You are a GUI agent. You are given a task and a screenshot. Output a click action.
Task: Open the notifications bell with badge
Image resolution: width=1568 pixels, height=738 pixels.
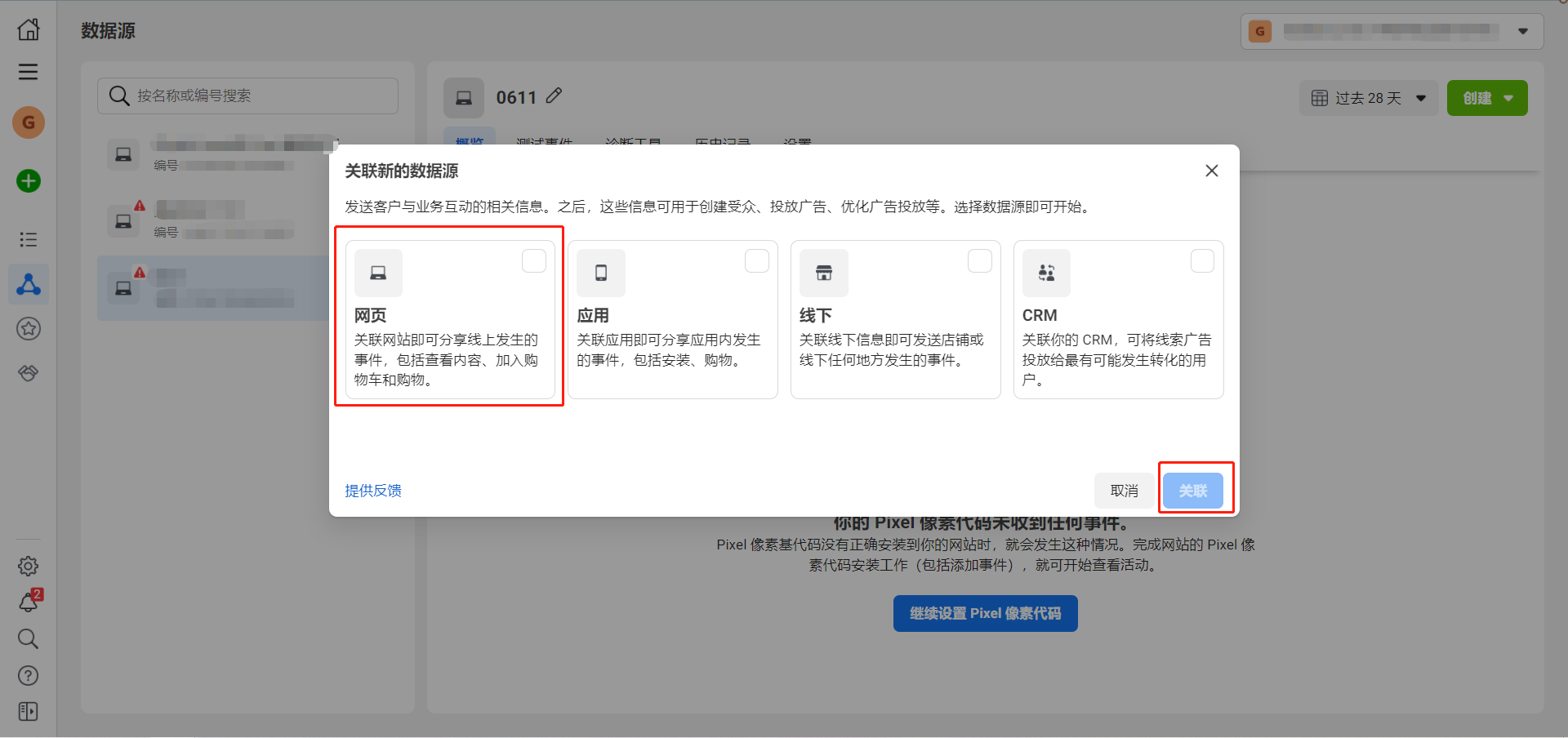29,602
